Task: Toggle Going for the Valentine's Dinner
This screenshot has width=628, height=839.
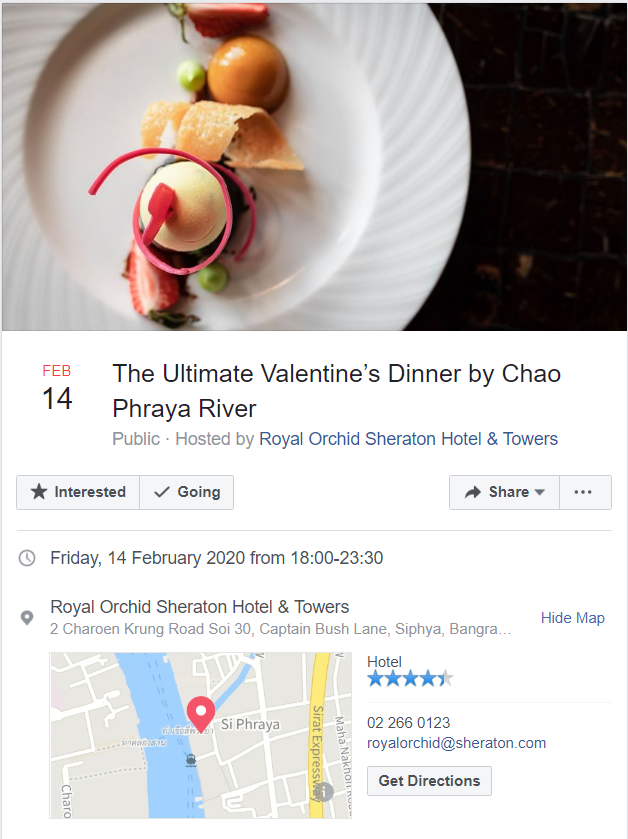Action: 187,492
